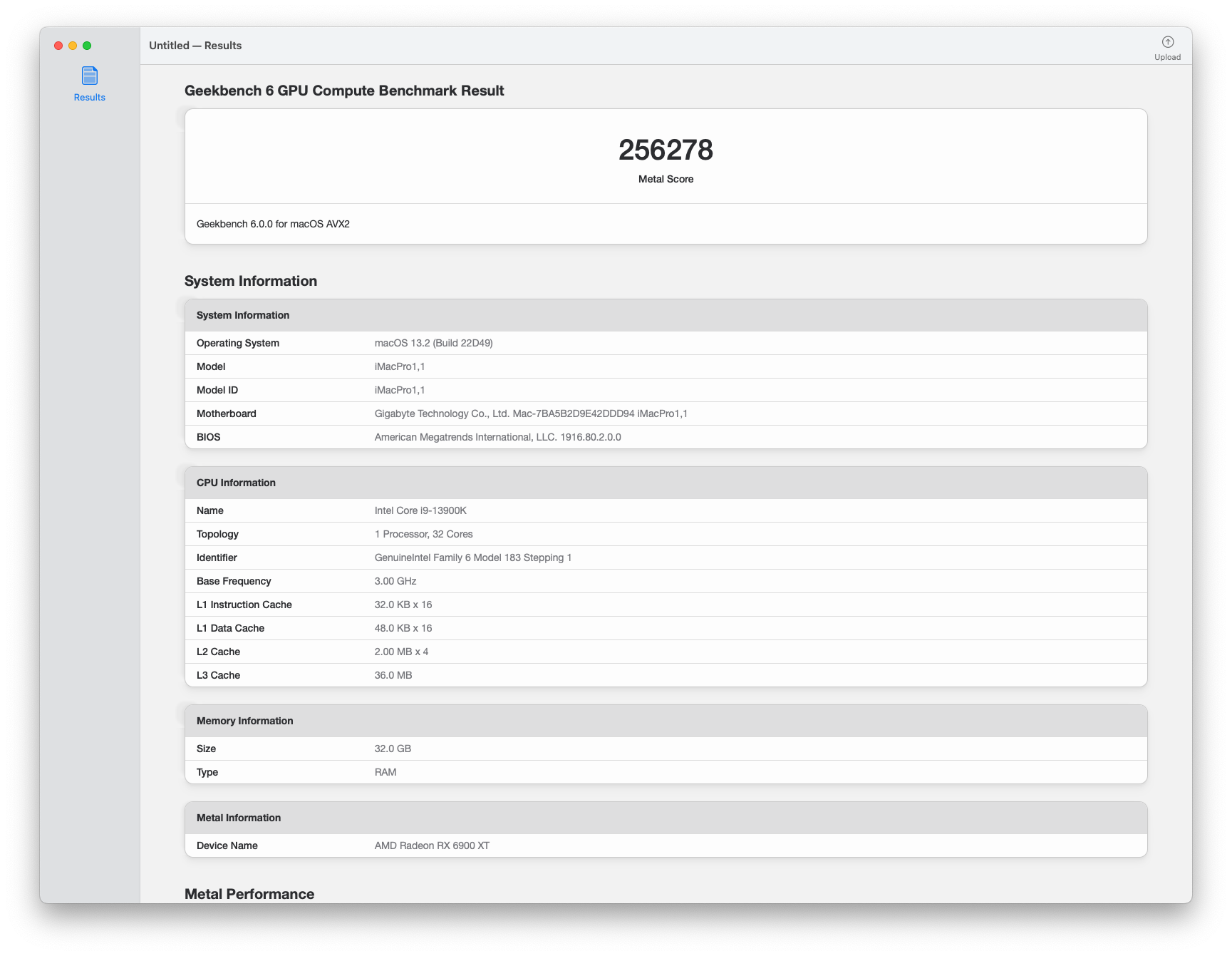1232x956 pixels.
Task: Select the 32.0 KB x 16 value
Action: pos(403,605)
